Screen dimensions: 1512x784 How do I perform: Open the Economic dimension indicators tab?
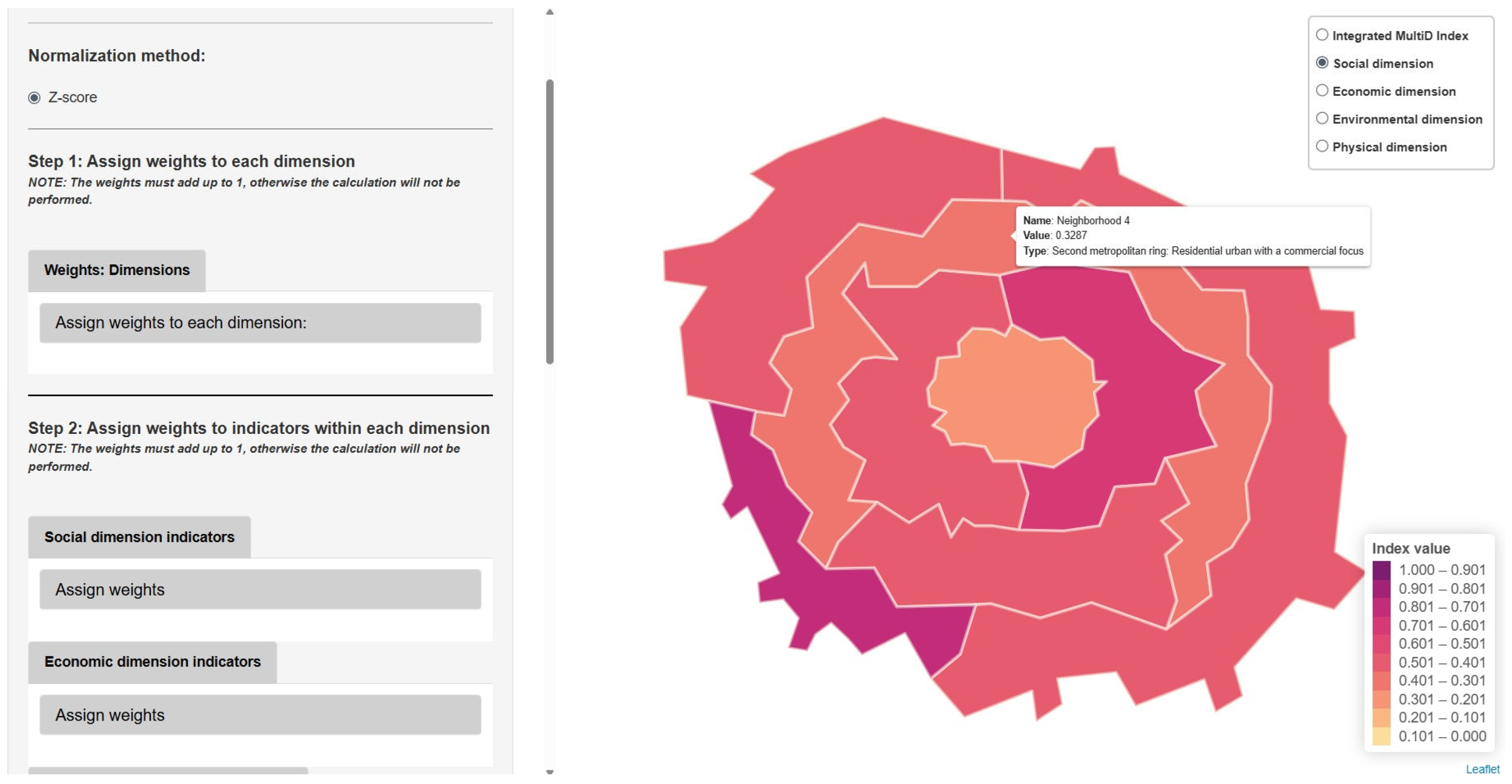coord(152,662)
